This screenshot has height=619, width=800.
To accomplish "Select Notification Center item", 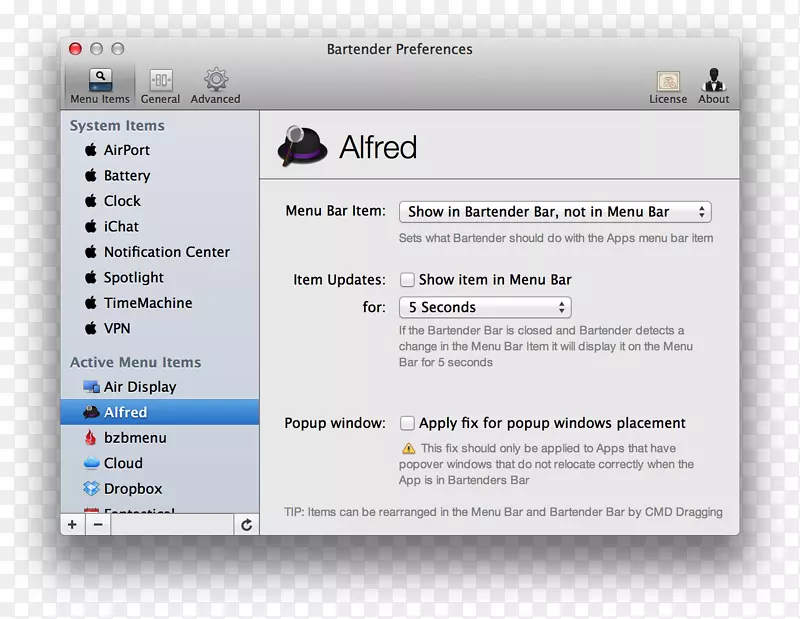I will coord(160,252).
